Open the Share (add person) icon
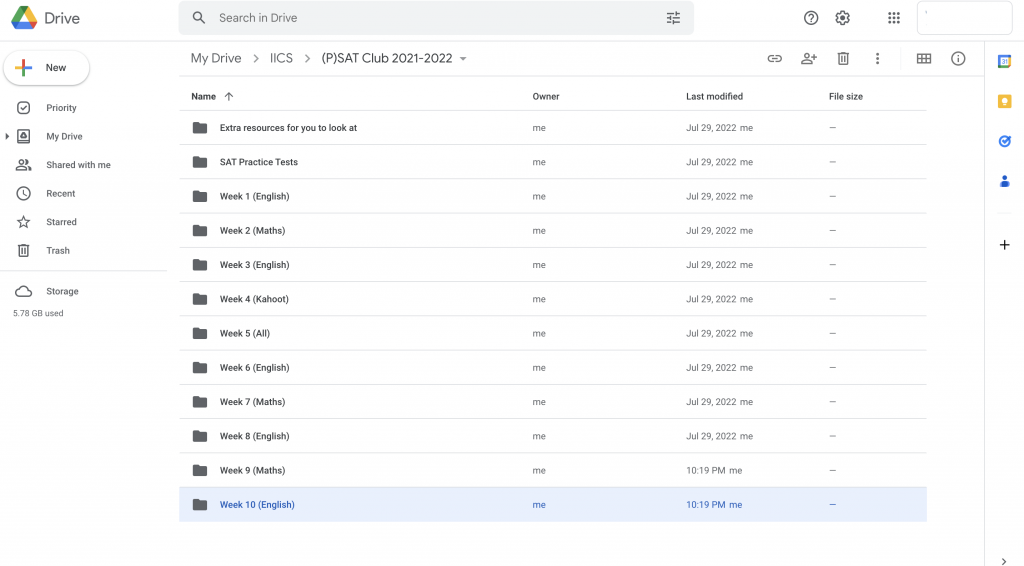1024x566 pixels. [808, 59]
